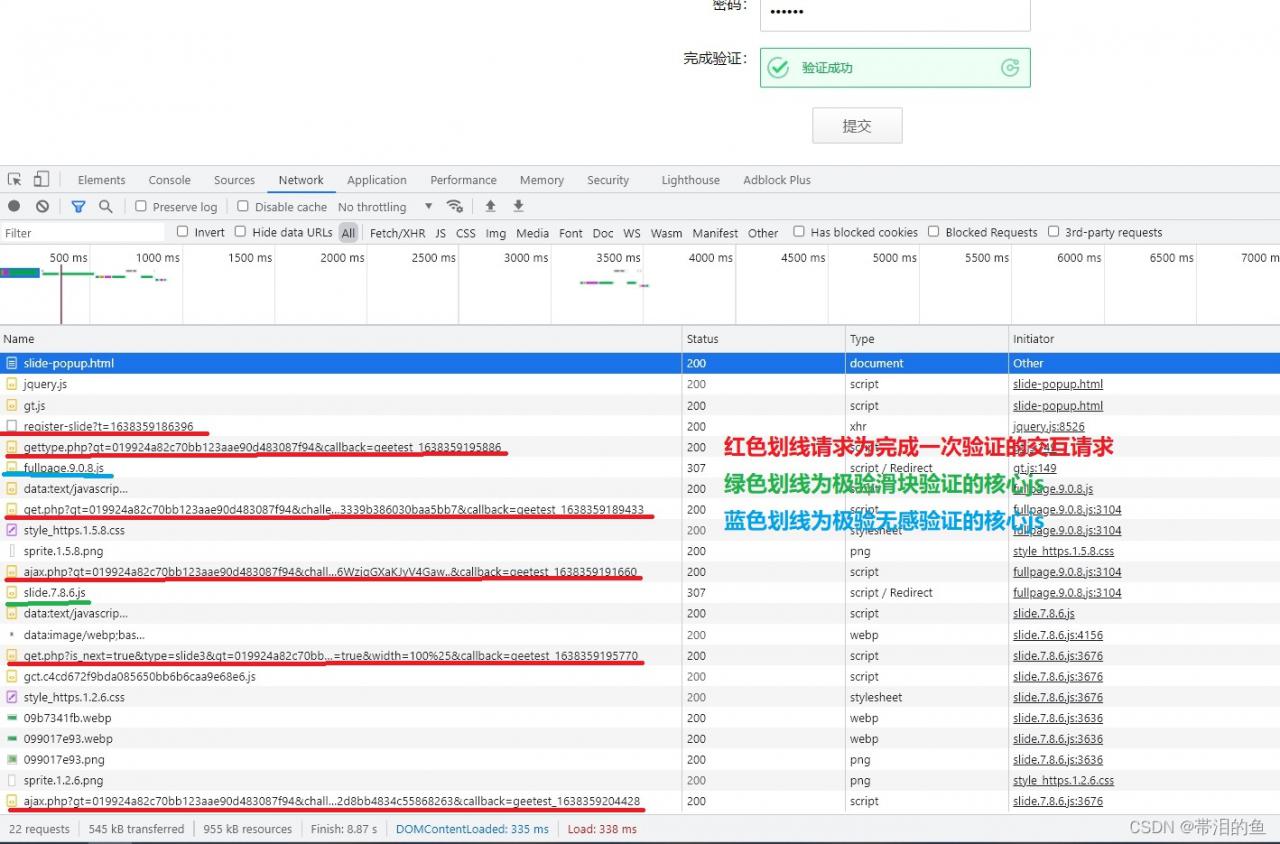Stop recording network log
The height and width of the screenshot is (844, 1280).
(14, 206)
